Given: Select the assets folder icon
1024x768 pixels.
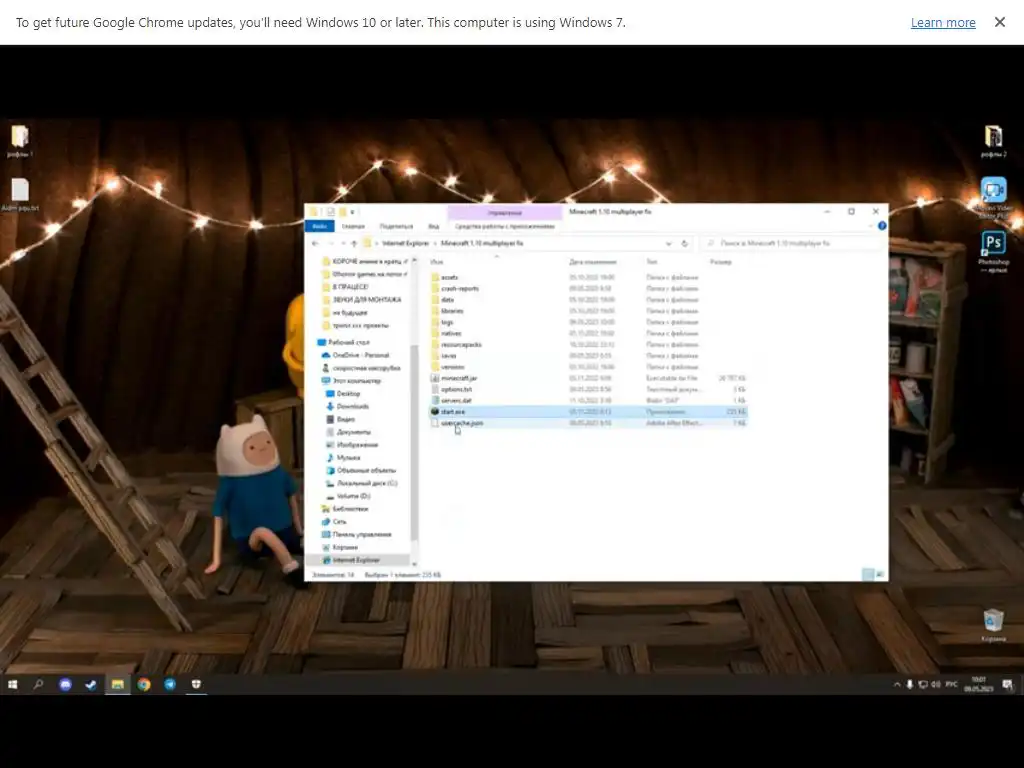Looking at the screenshot, I should [x=436, y=278].
